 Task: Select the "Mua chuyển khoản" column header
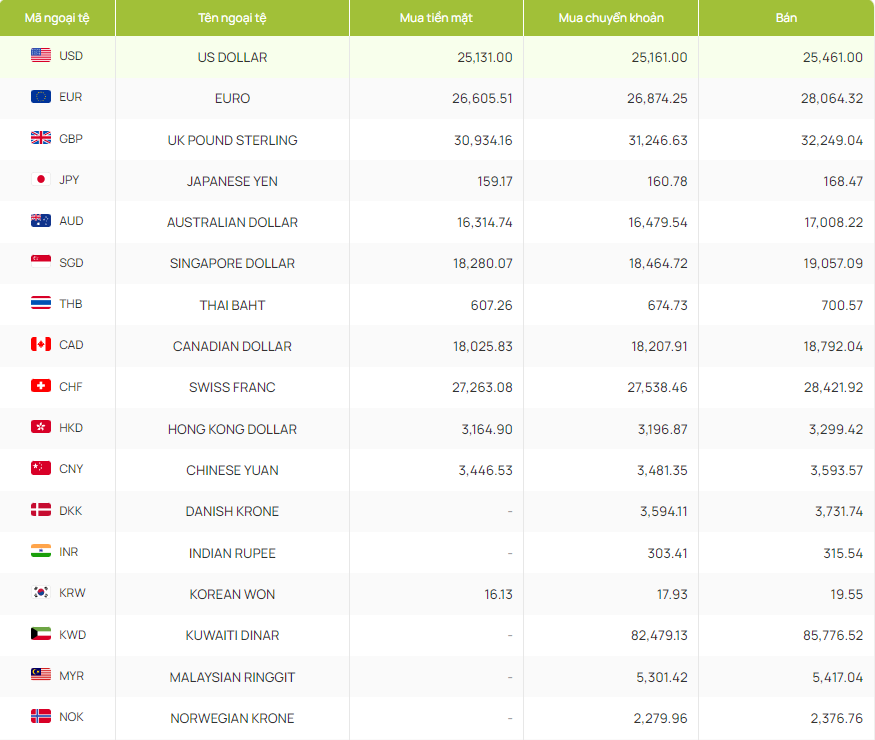click(610, 18)
